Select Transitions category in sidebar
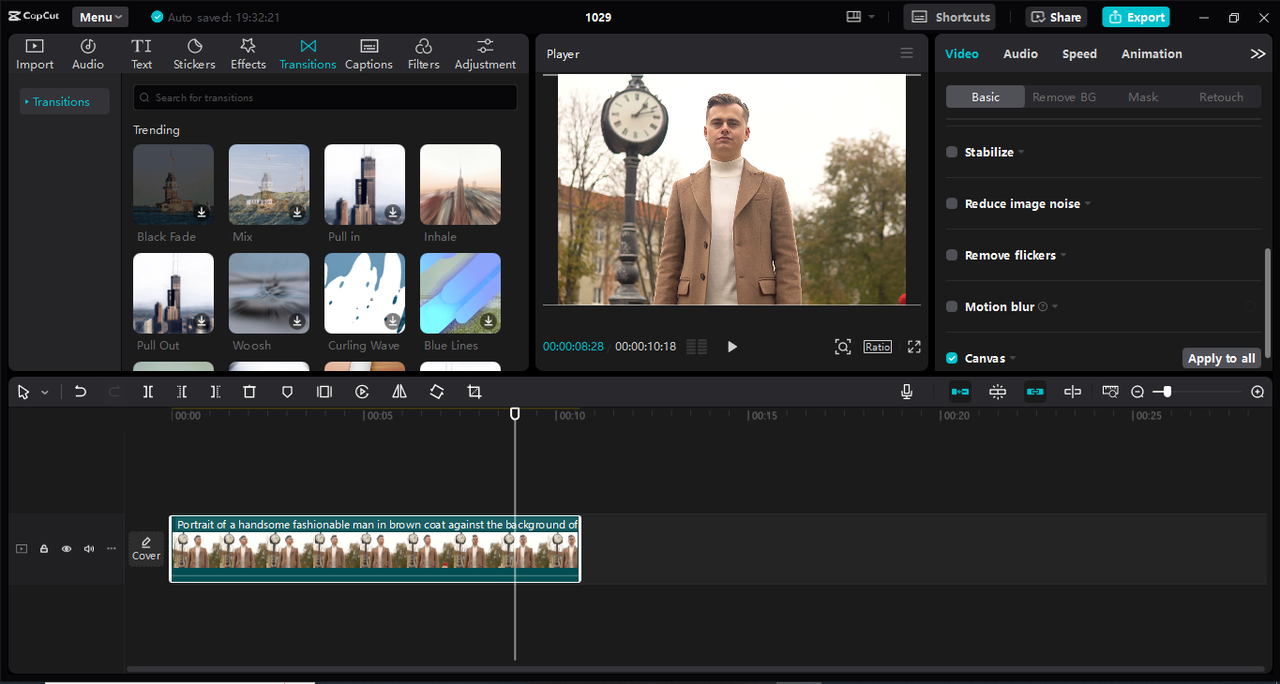This screenshot has width=1280, height=684. (x=64, y=102)
